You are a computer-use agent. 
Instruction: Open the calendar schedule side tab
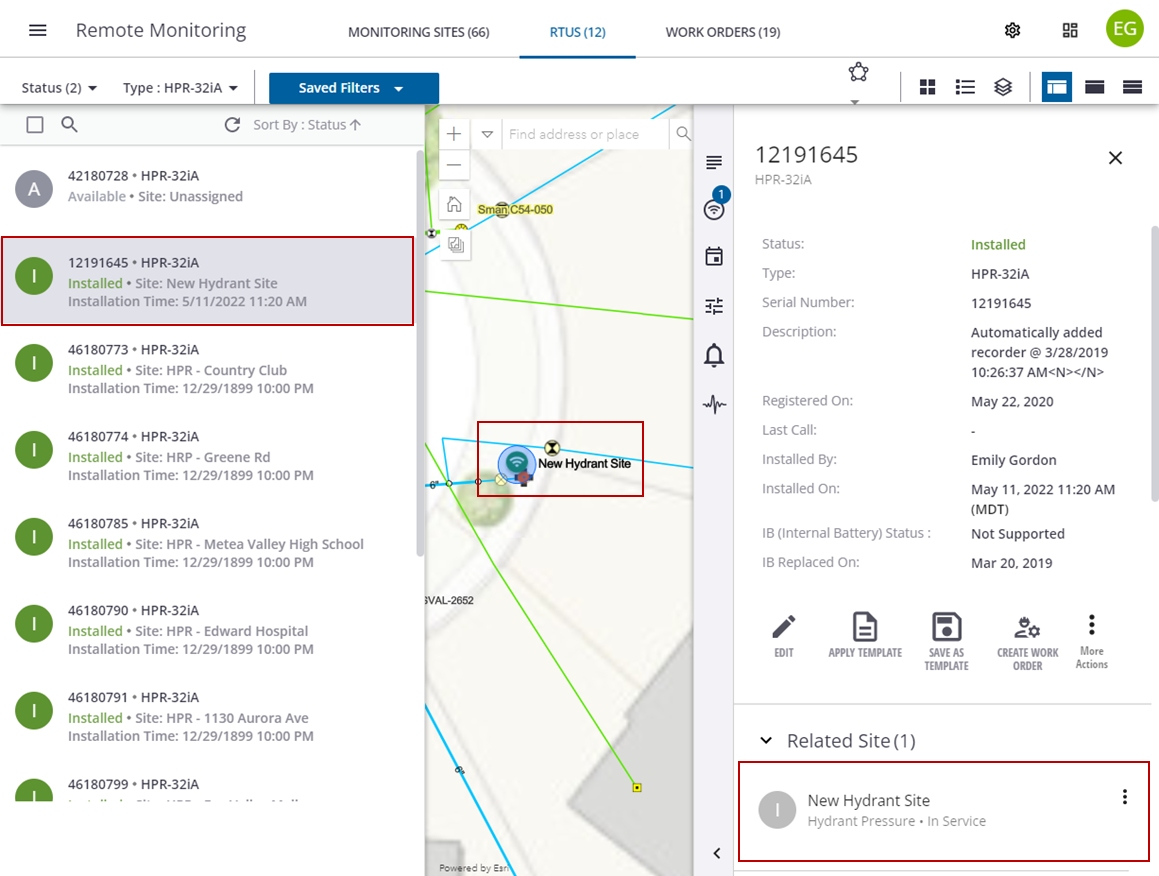(x=714, y=257)
